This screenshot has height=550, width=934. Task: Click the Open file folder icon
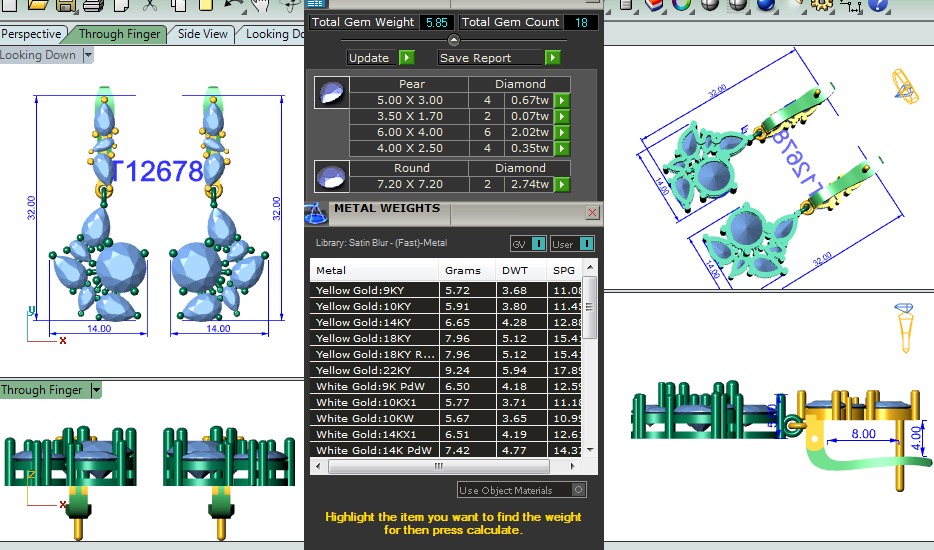38,5
